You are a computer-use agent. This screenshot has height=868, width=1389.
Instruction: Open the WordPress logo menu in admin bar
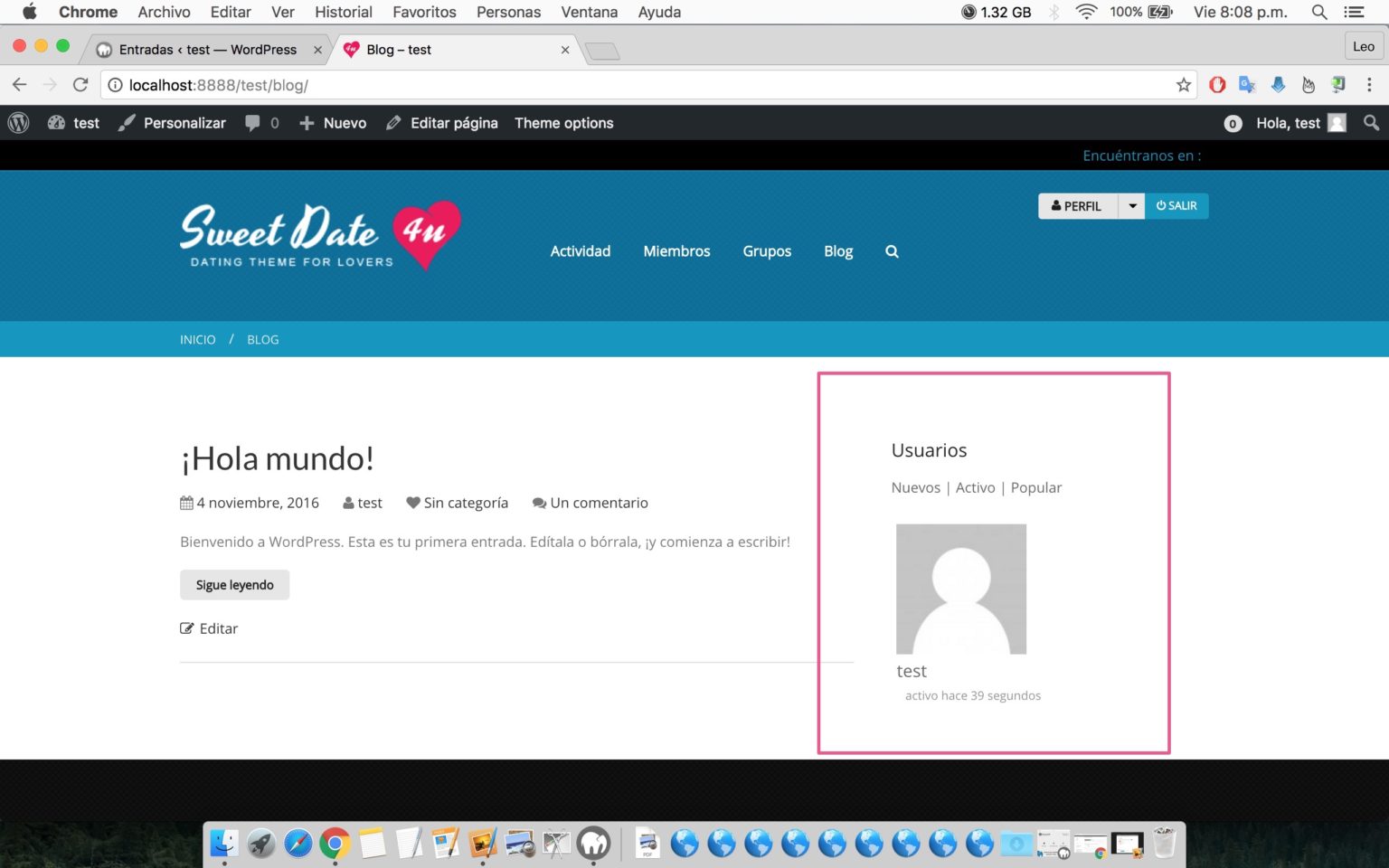[x=19, y=123]
